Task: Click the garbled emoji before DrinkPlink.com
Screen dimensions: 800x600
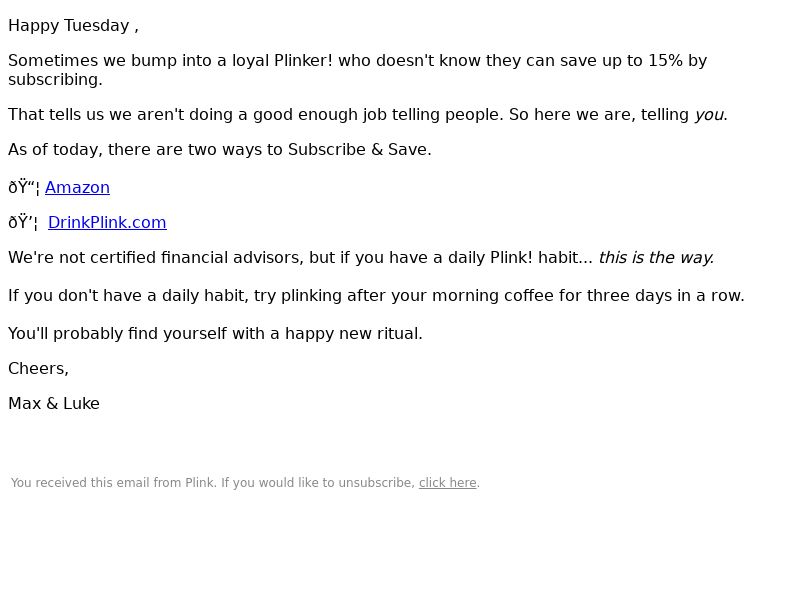Action: point(23,222)
